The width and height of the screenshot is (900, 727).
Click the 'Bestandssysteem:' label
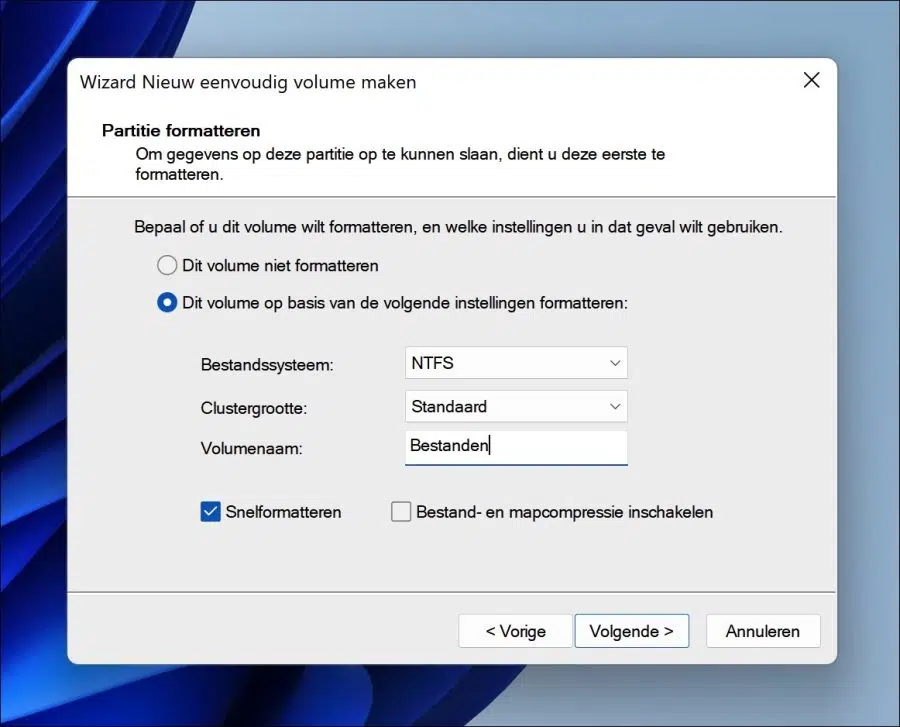click(x=267, y=365)
